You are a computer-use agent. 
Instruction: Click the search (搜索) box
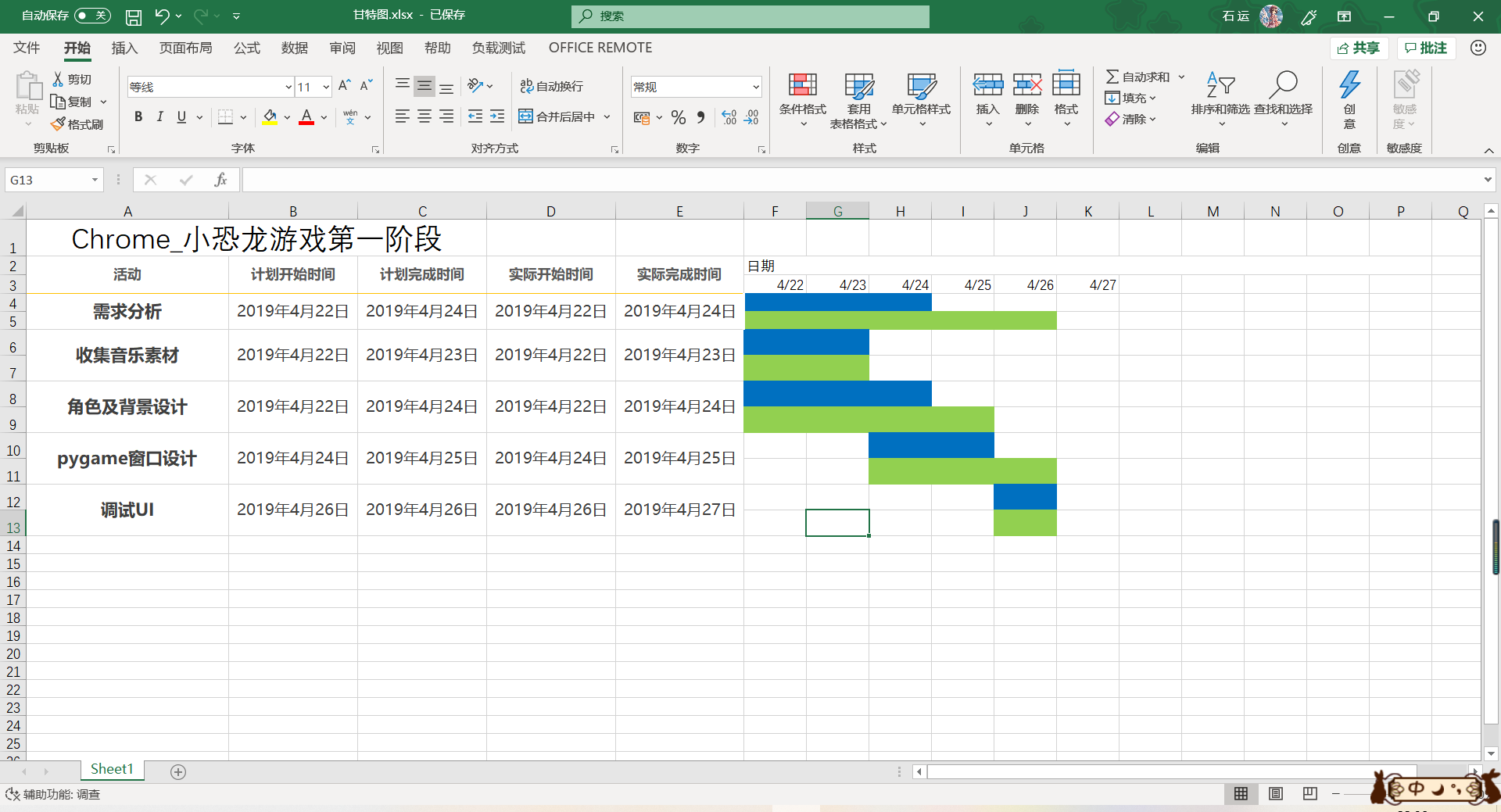coord(750,16)
